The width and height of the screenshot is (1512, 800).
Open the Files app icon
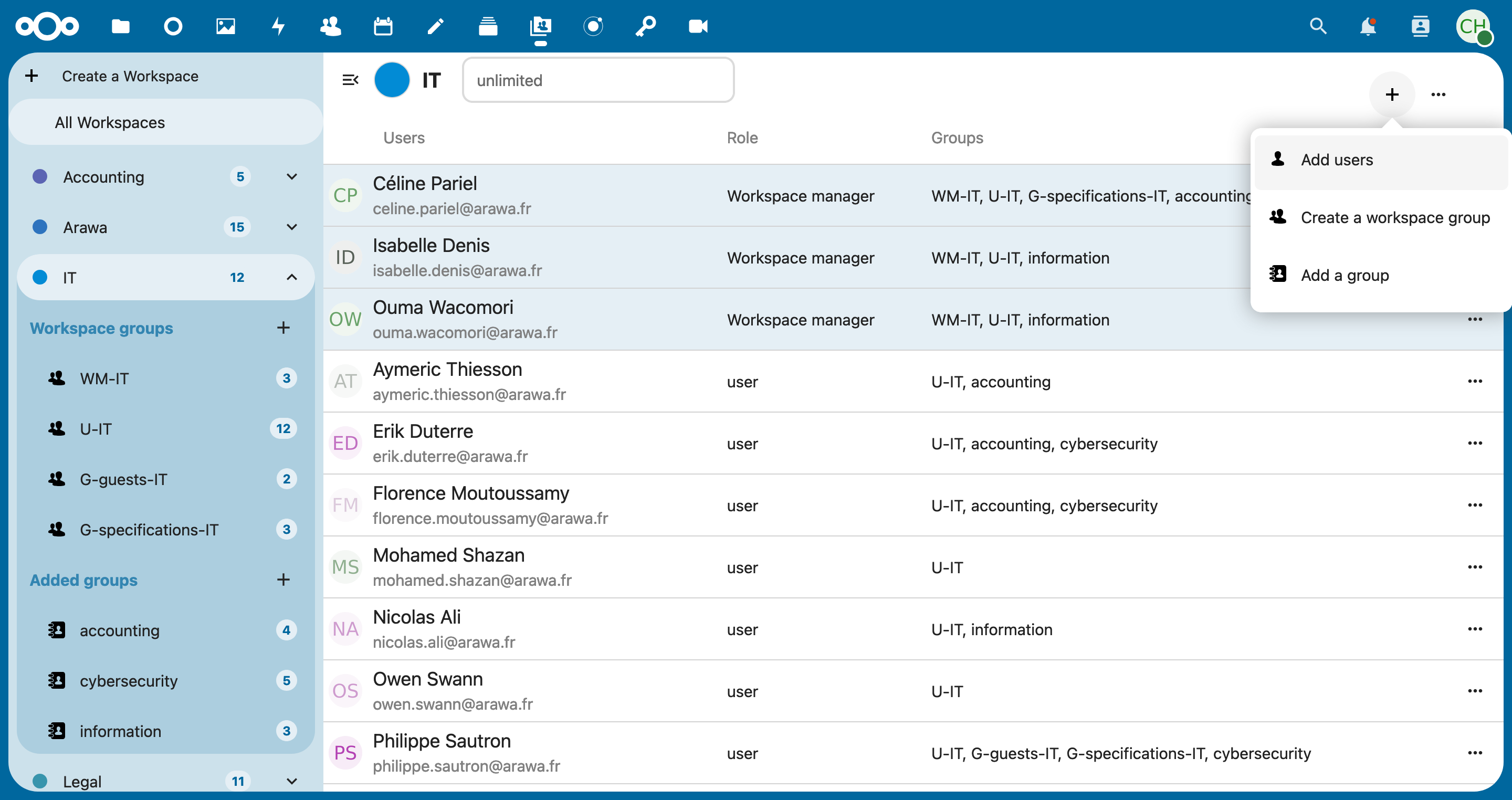point(120,26)
